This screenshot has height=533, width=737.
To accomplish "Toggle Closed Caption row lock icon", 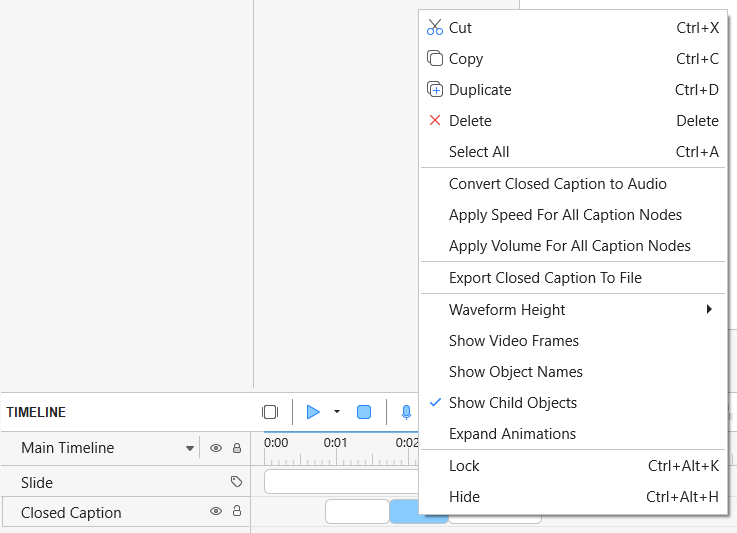I will pyautogui.click(x=237, y=510).
